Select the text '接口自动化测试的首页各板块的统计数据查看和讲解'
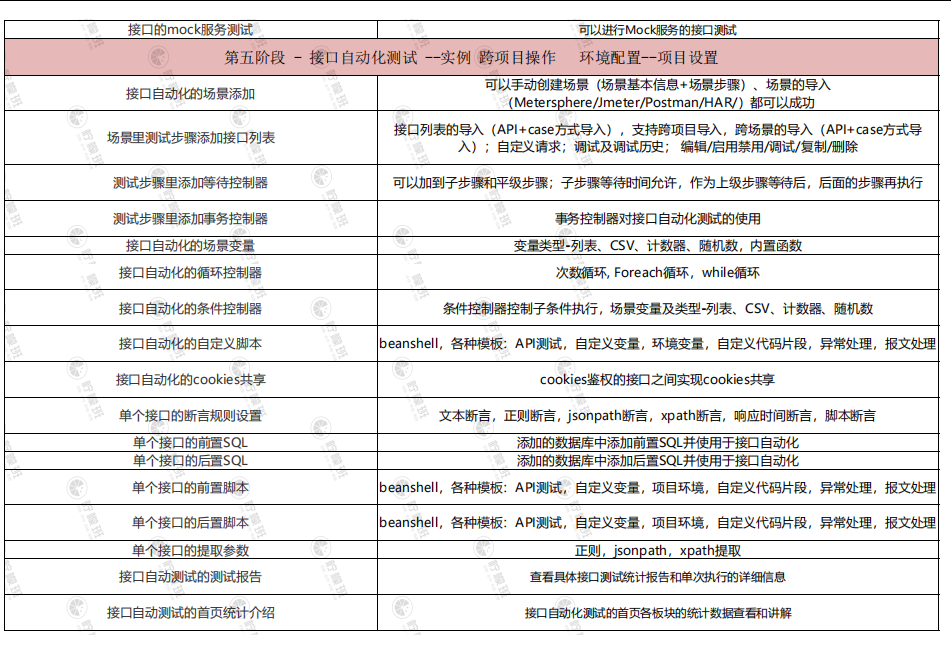The image size is (951, 668). [x=657, y=613]
